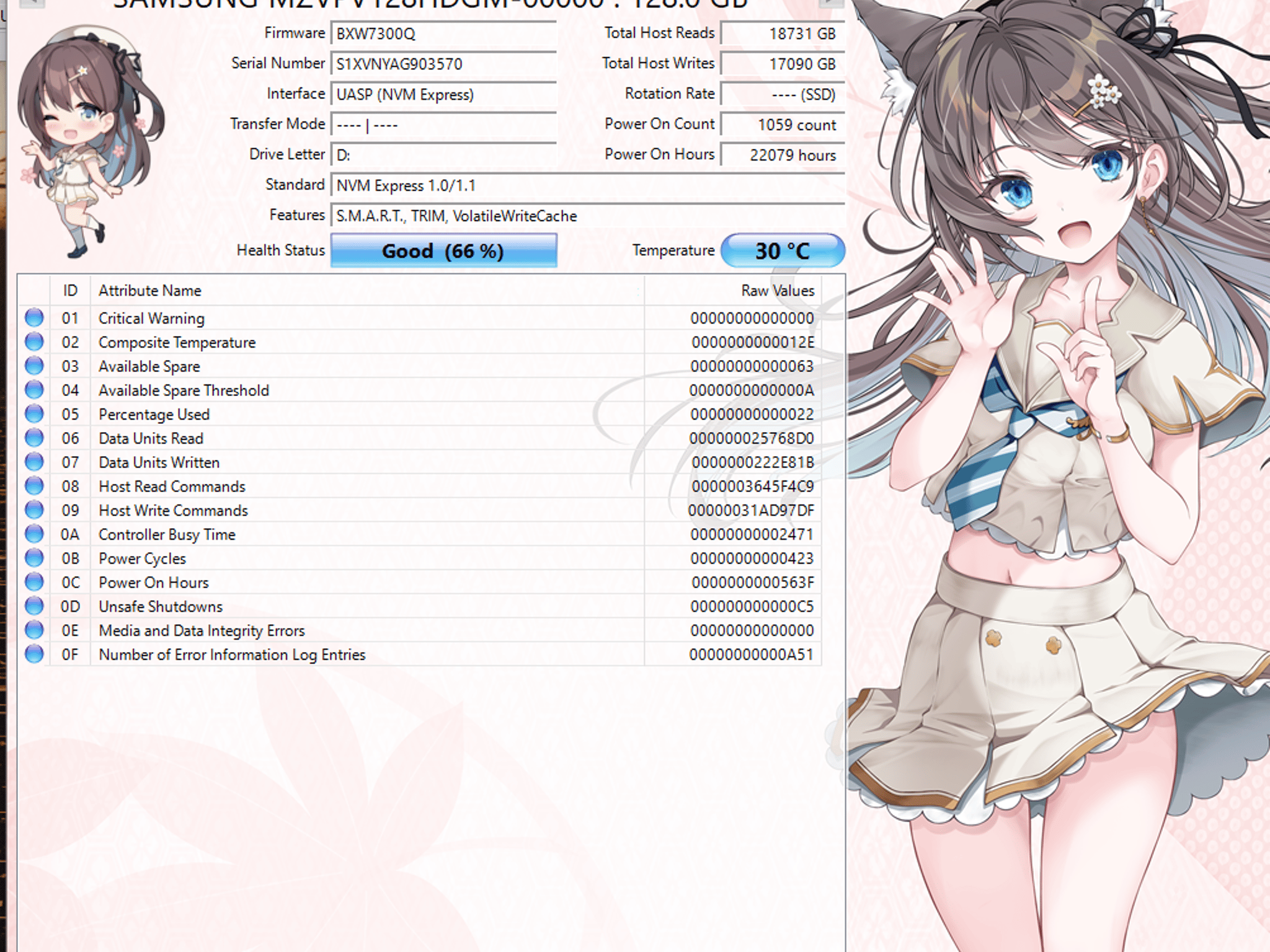Click the ID column header
The width and height of the screenshot is (1270, 952).
70,291
